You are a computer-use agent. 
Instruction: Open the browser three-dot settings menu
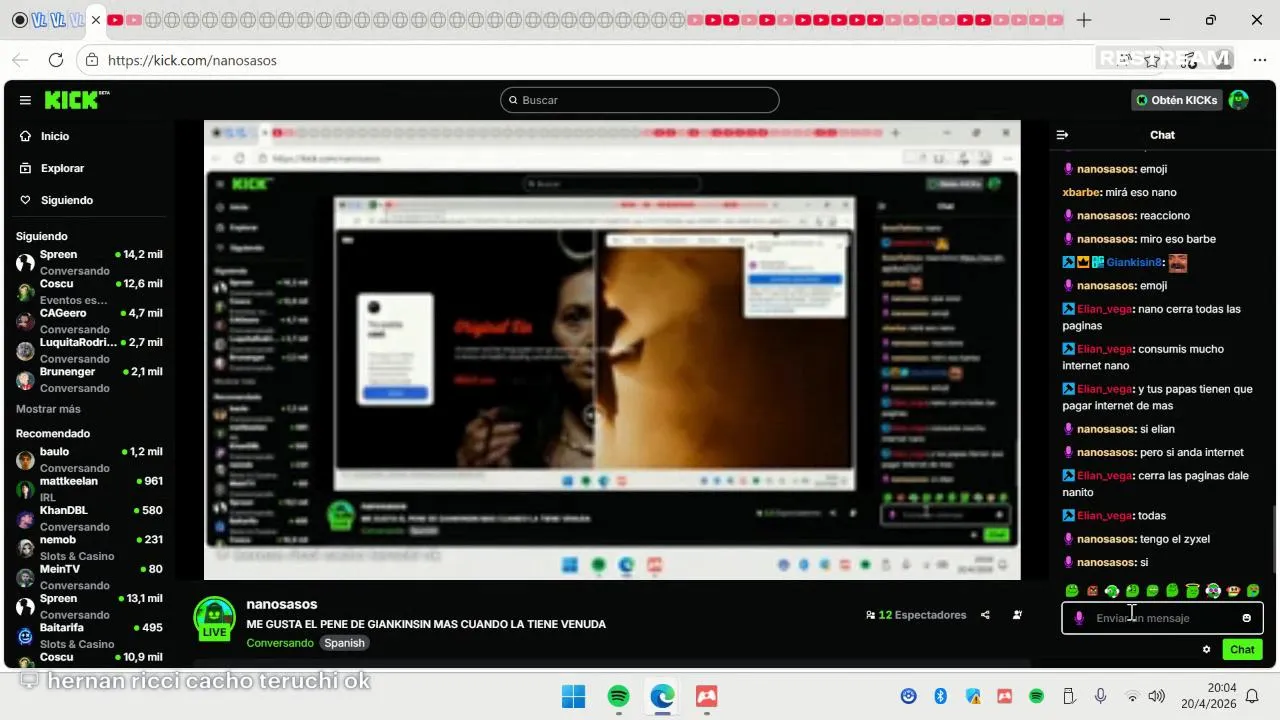pyautogui.click(x=1259, y=60)
